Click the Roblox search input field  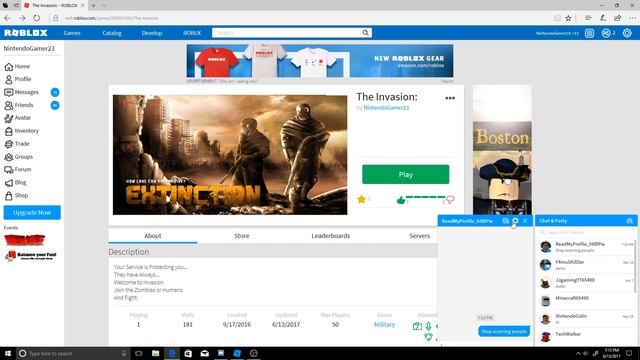coord(287,33)
